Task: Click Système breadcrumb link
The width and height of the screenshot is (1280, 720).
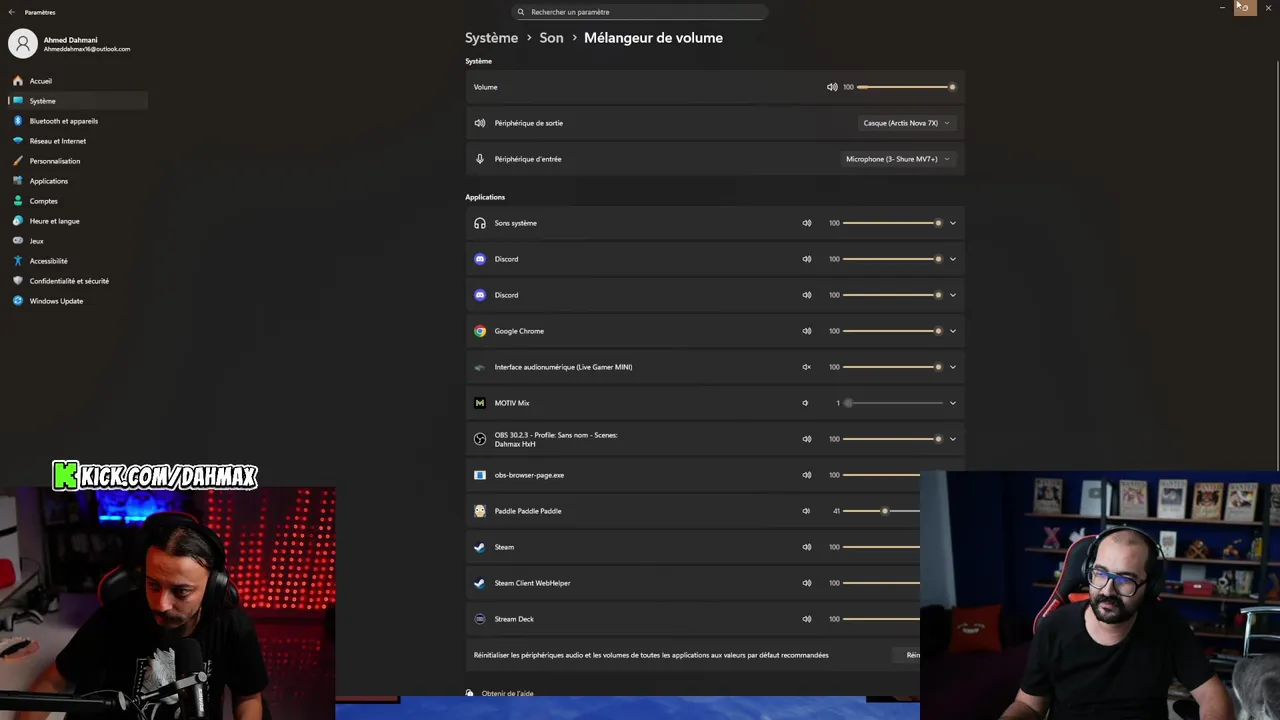Action: click(x=491, y=38)
